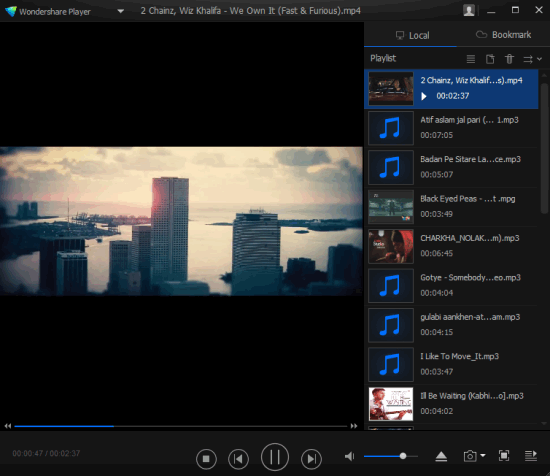Click the 00:06:45 duration text
Image resolution: width=550 pixels, height=476 pixels.
click(436, 253)
